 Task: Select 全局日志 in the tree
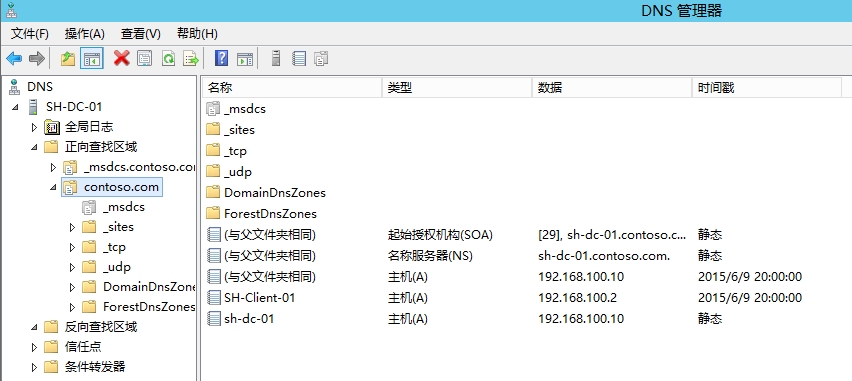click(89, 127)
